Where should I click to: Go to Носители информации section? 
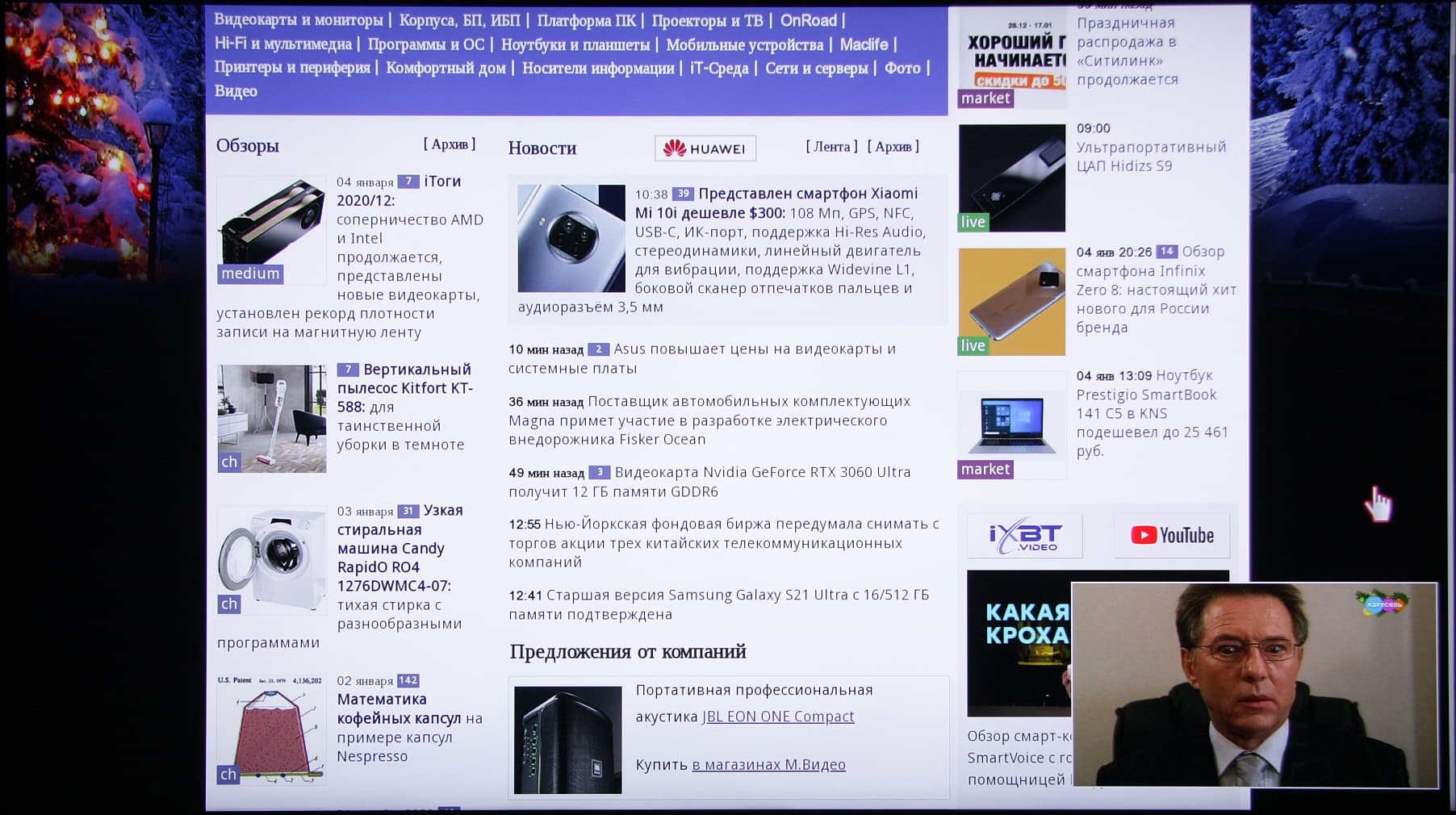point(598,68)
